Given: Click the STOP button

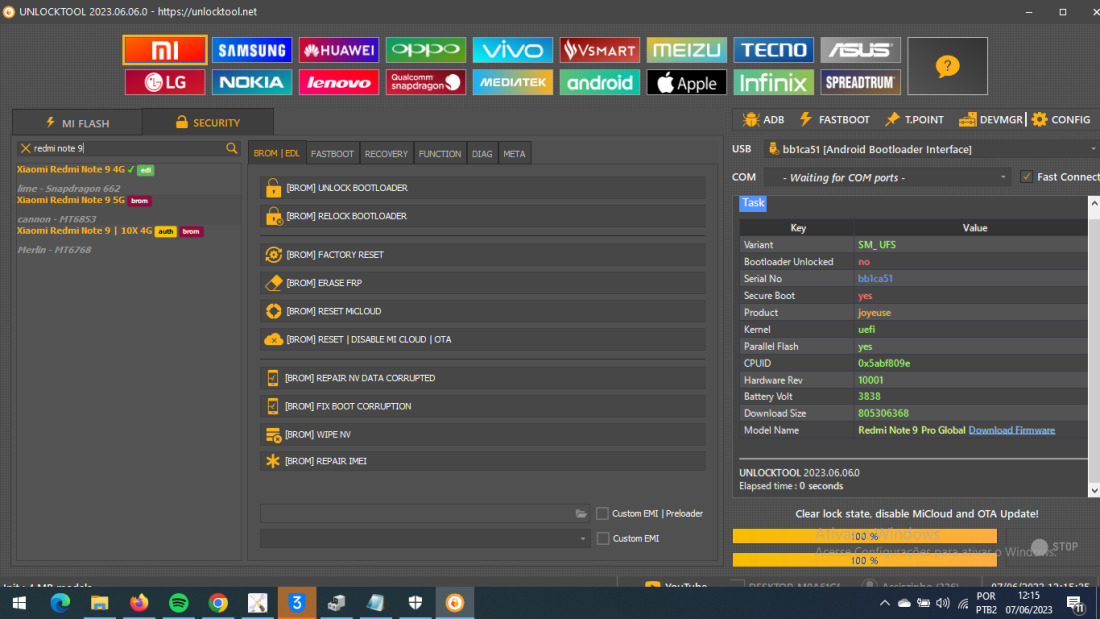Looking at the screenshot, I should coord(1054,547).
